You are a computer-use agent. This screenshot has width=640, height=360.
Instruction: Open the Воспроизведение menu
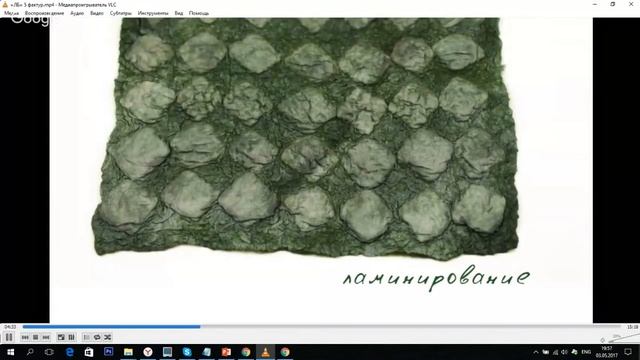[x=44, y=13]
